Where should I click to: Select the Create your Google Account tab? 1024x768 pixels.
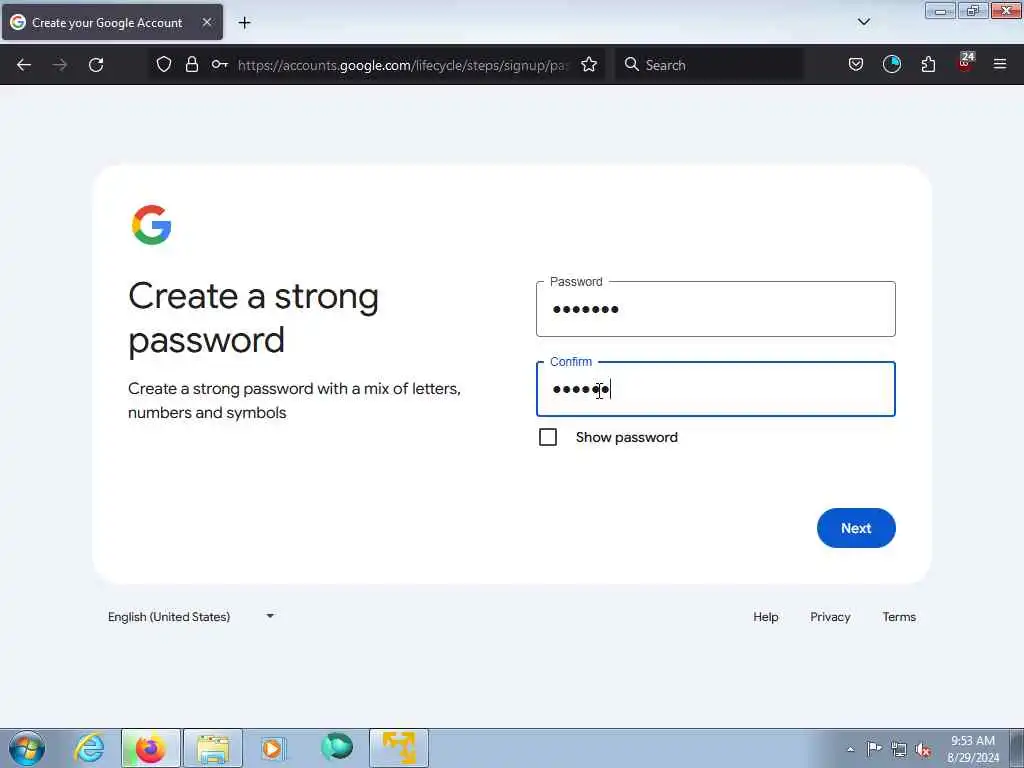pos(112,22)
